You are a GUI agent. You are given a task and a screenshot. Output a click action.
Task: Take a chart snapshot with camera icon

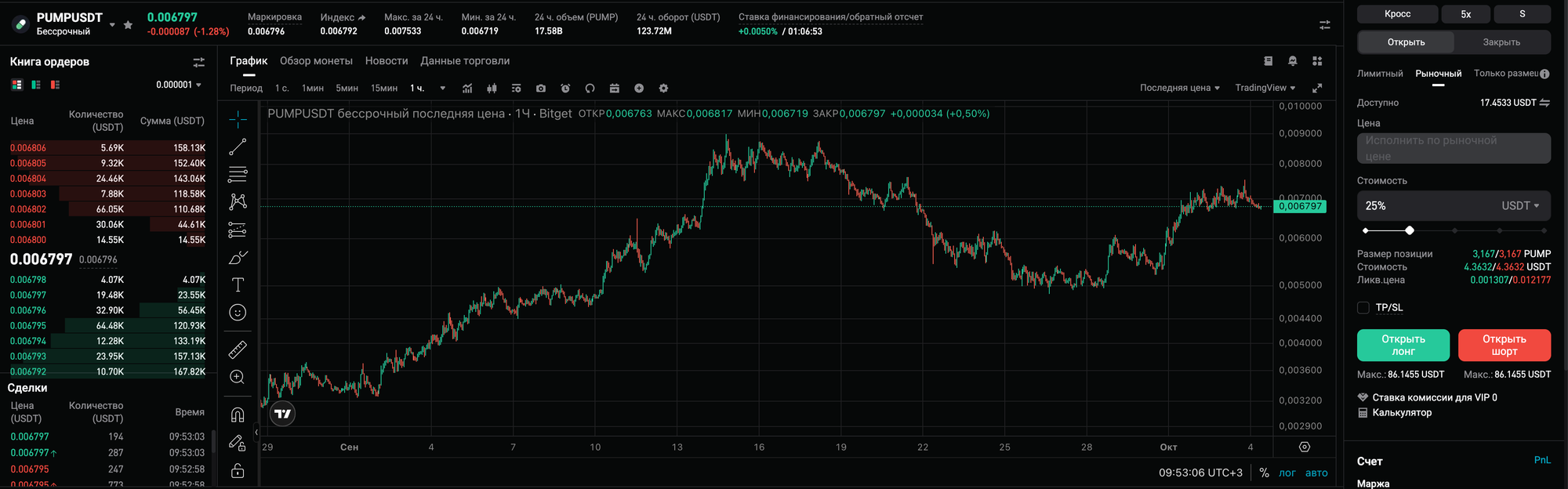coord(540,89)
